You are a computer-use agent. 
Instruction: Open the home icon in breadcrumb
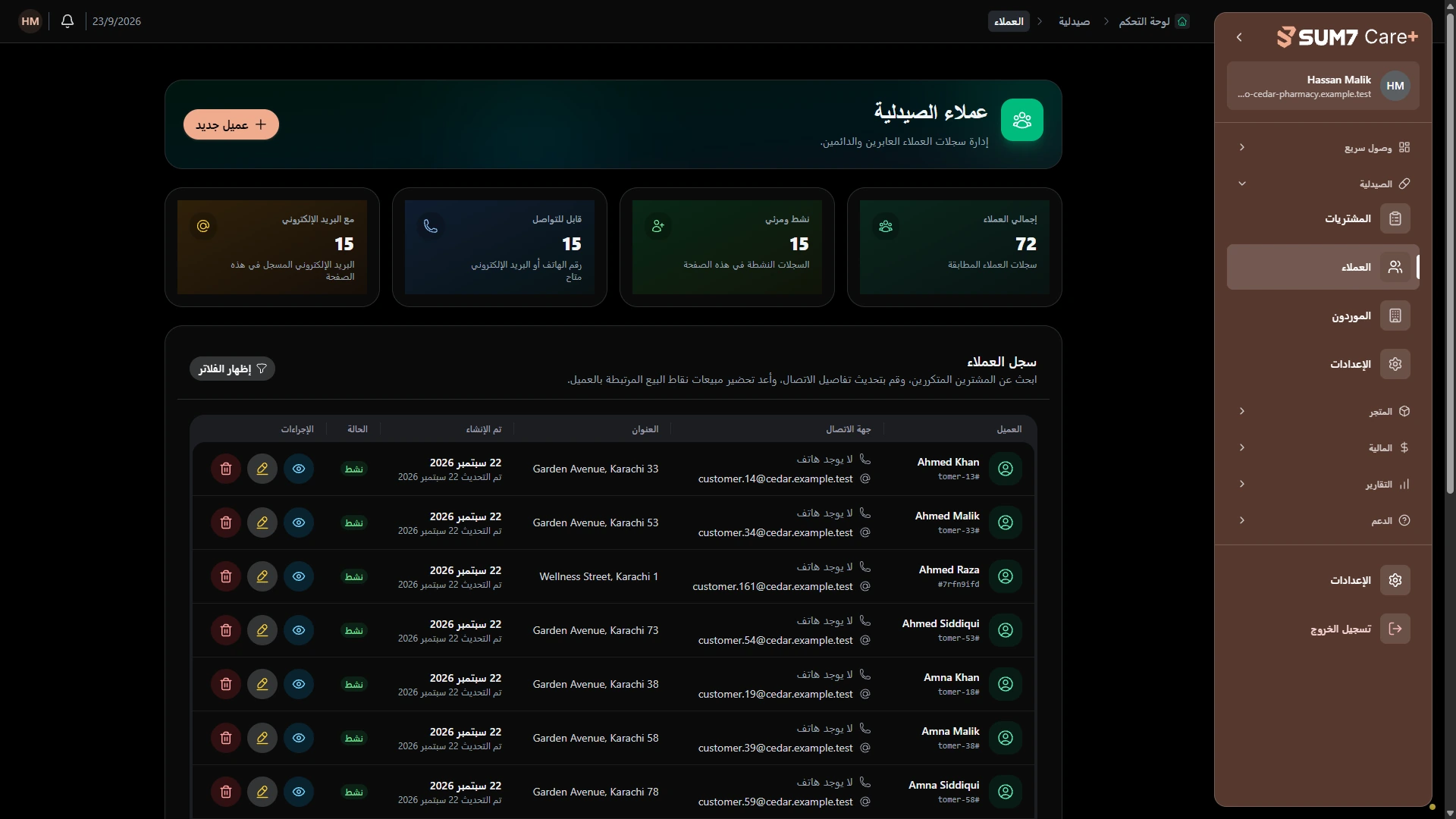click(1182, 21)
